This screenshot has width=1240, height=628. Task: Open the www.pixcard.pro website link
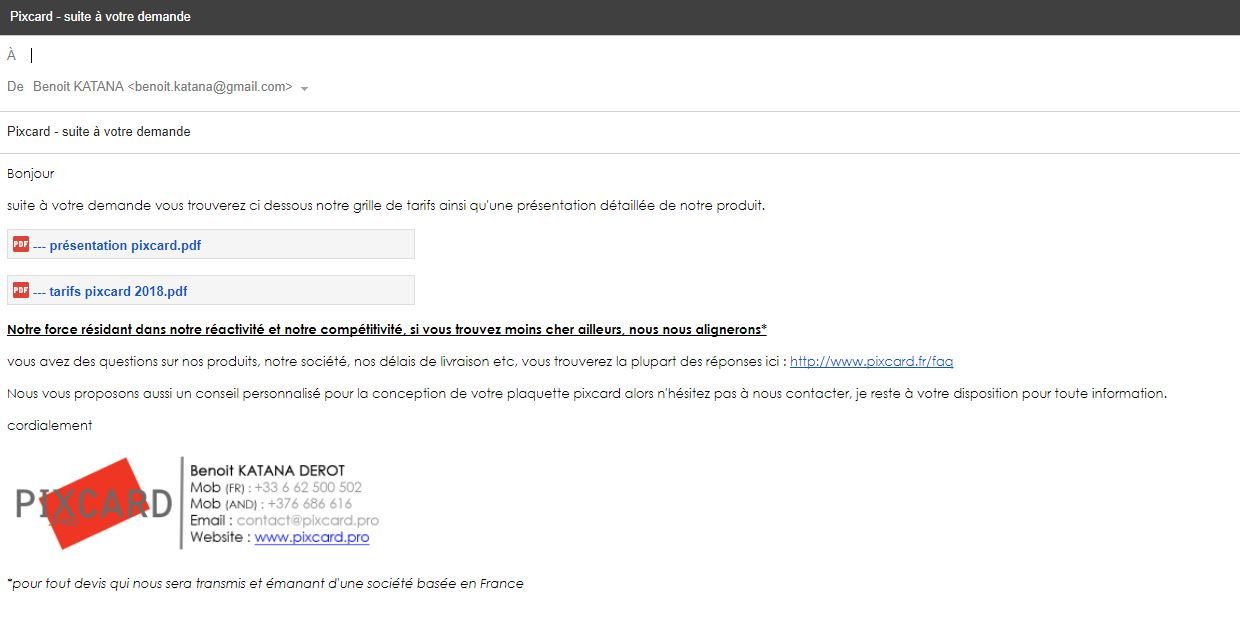click(x=312, y=537)
